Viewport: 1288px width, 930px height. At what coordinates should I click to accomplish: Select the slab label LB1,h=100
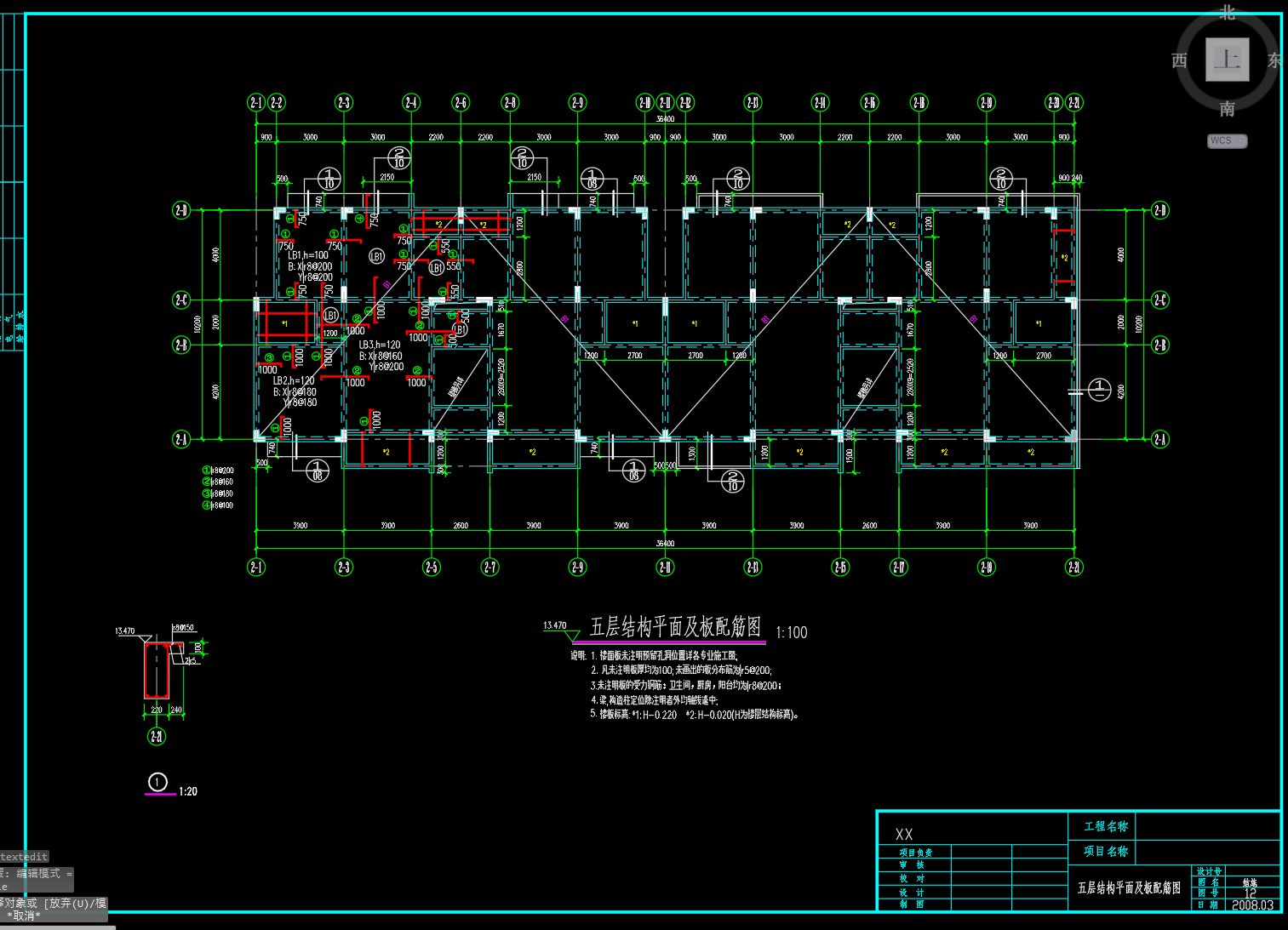click(308, 255)
